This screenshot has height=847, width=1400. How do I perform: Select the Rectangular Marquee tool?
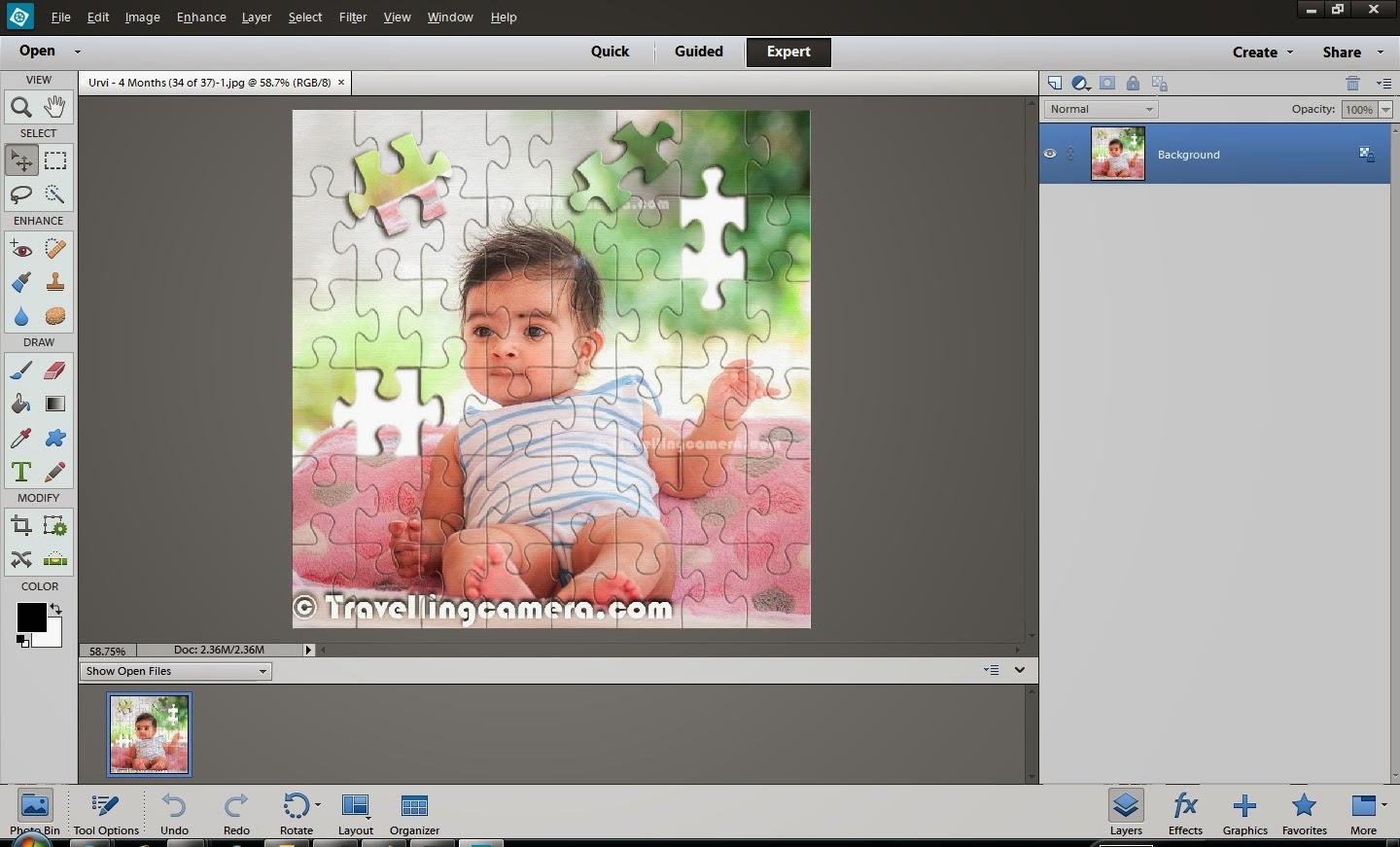pos(55,160)
